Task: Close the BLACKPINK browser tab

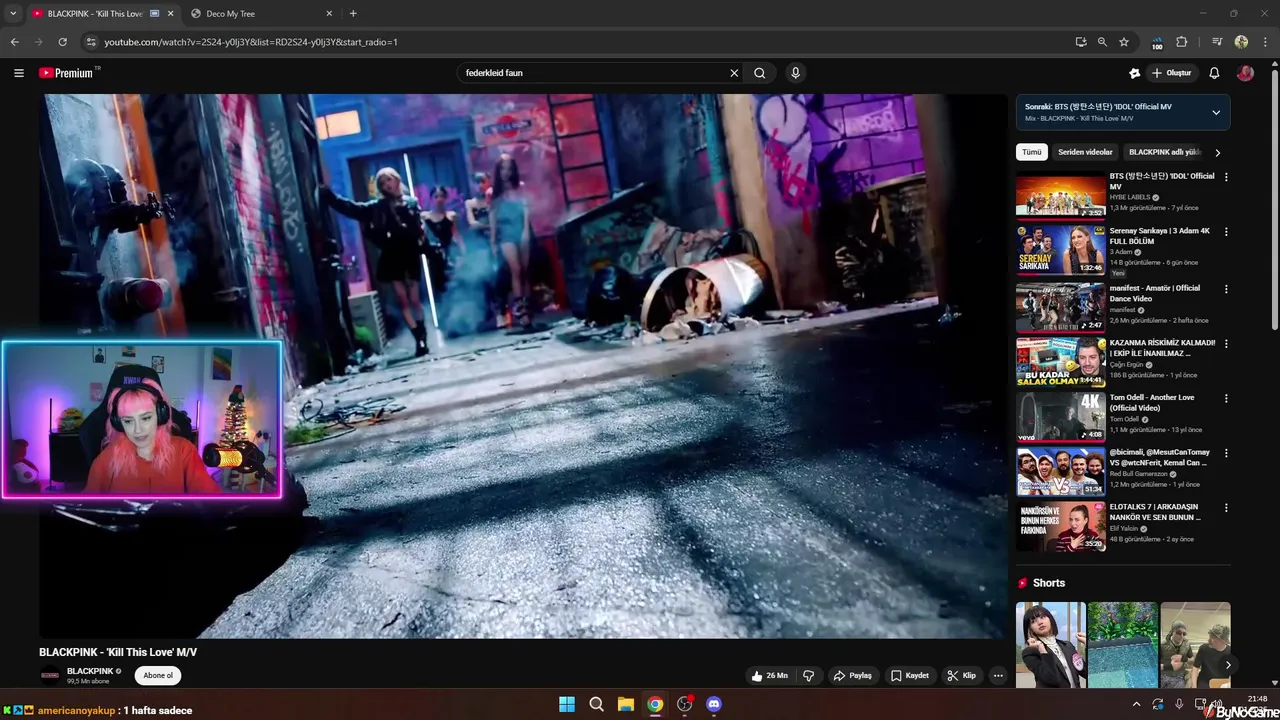Action: (171, 14)
